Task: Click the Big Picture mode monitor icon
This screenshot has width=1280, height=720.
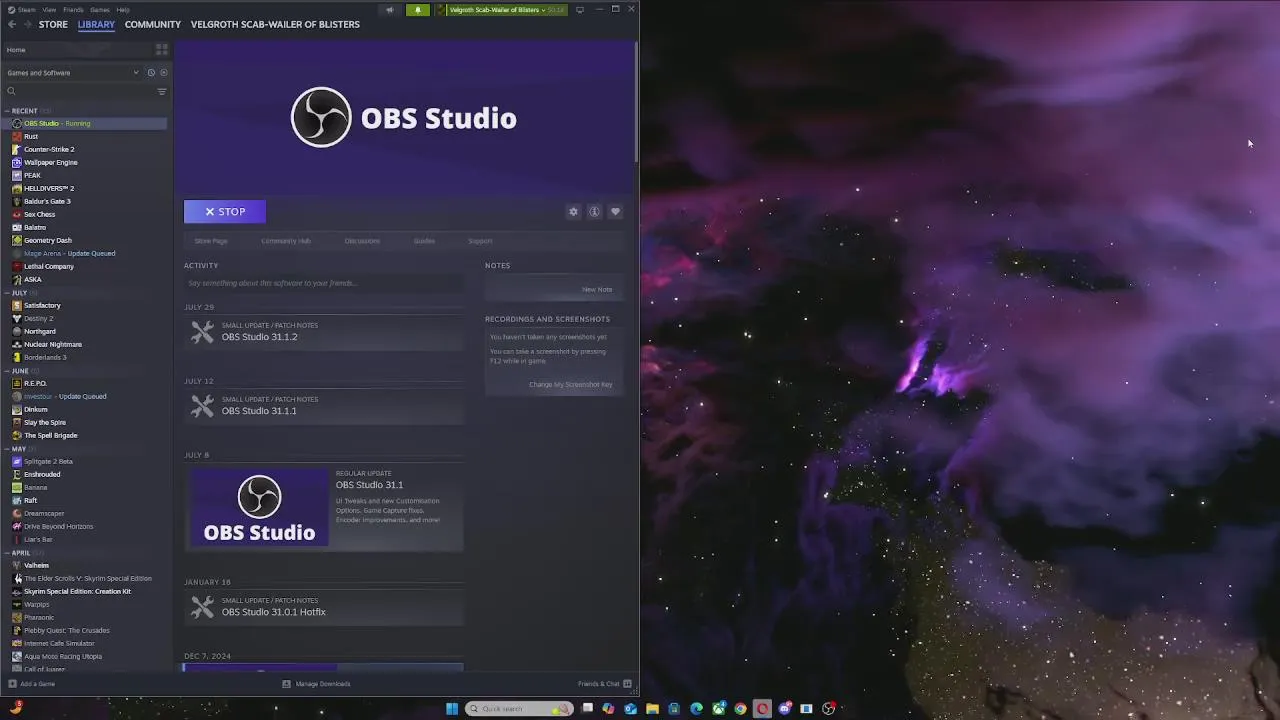Action: click(x=579, y=10)
